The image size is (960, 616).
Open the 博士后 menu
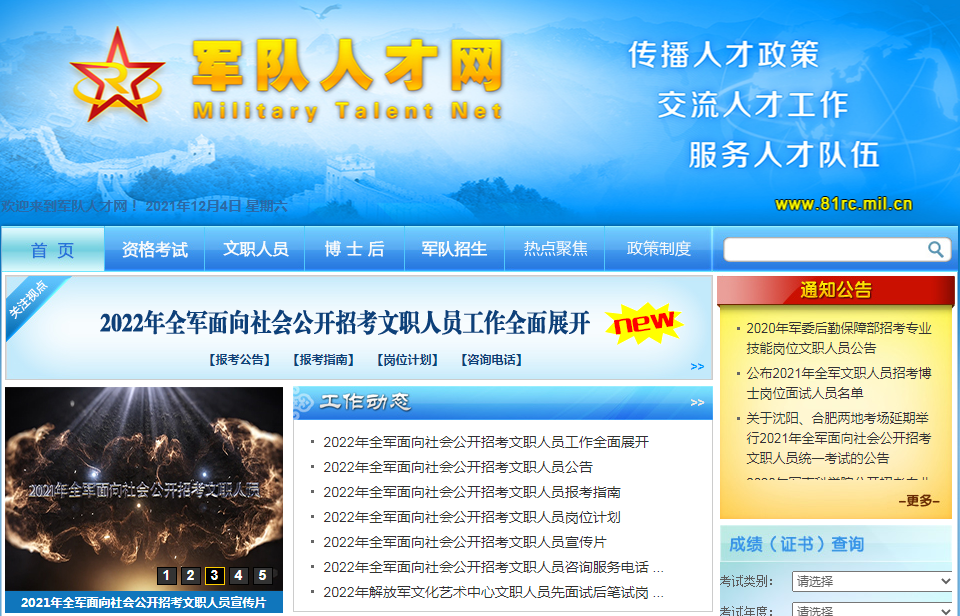[x=354, y=249]
